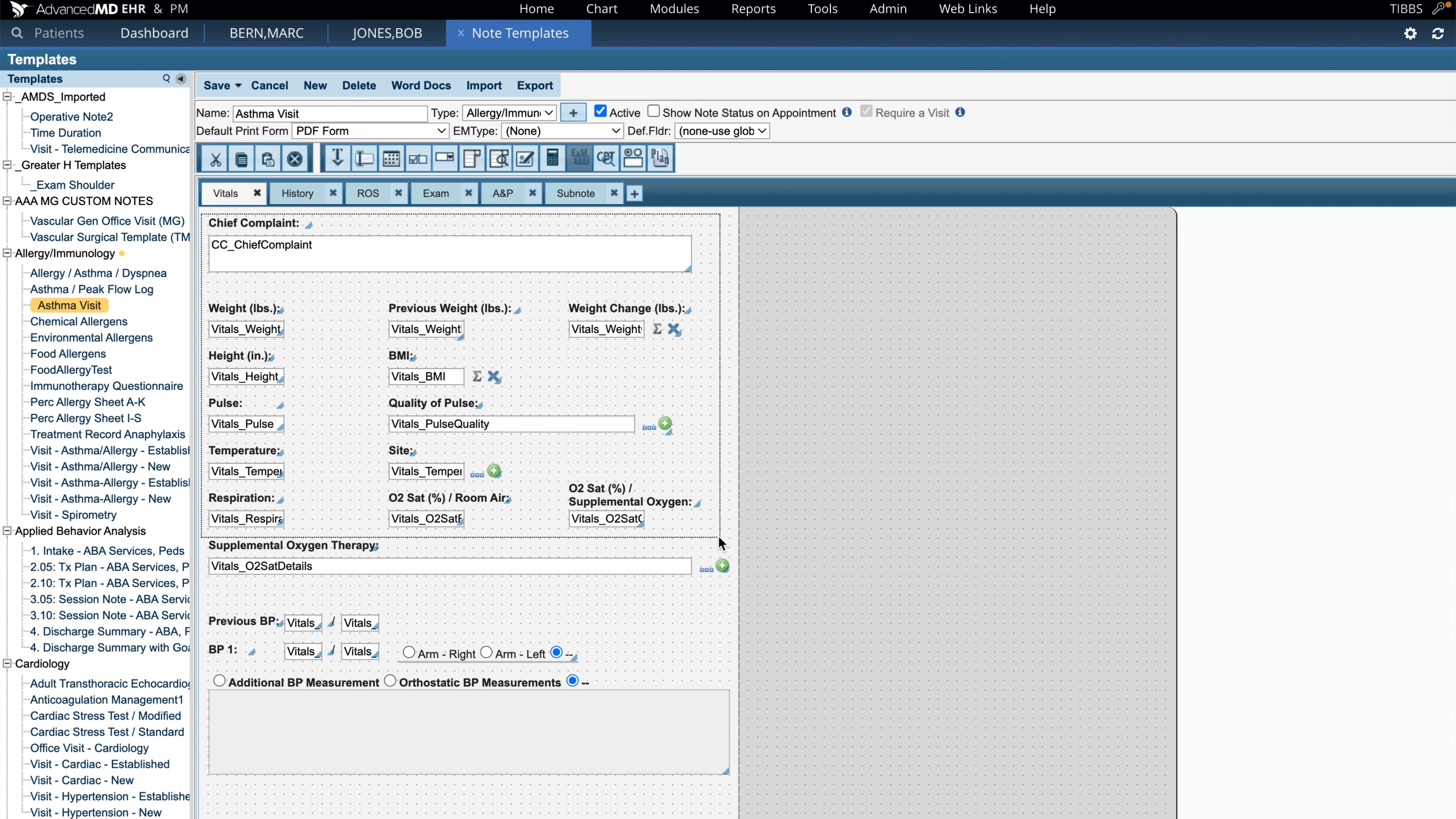
Task: Open the Reports menu
Action: [x=753, y=9]
